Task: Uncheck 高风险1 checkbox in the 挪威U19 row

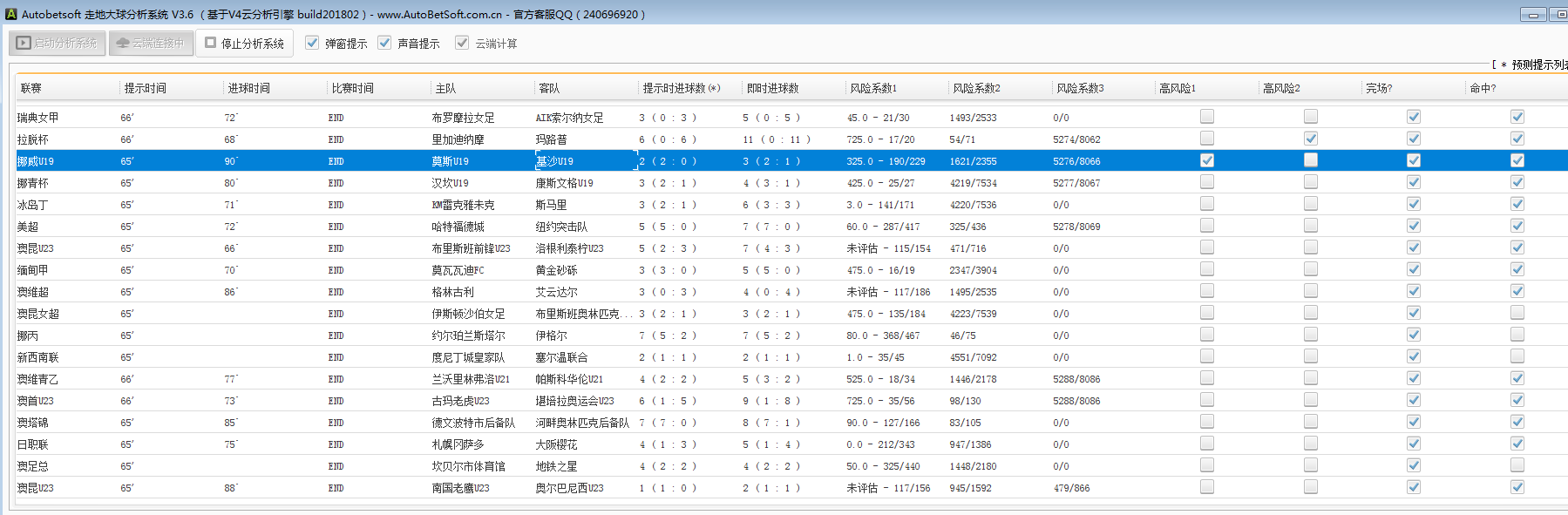Action: [x=1207, y=160]
